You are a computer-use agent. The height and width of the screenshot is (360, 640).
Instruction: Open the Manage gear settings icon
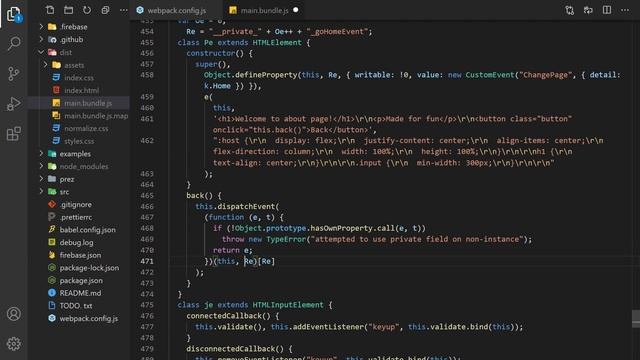(13, 344)
